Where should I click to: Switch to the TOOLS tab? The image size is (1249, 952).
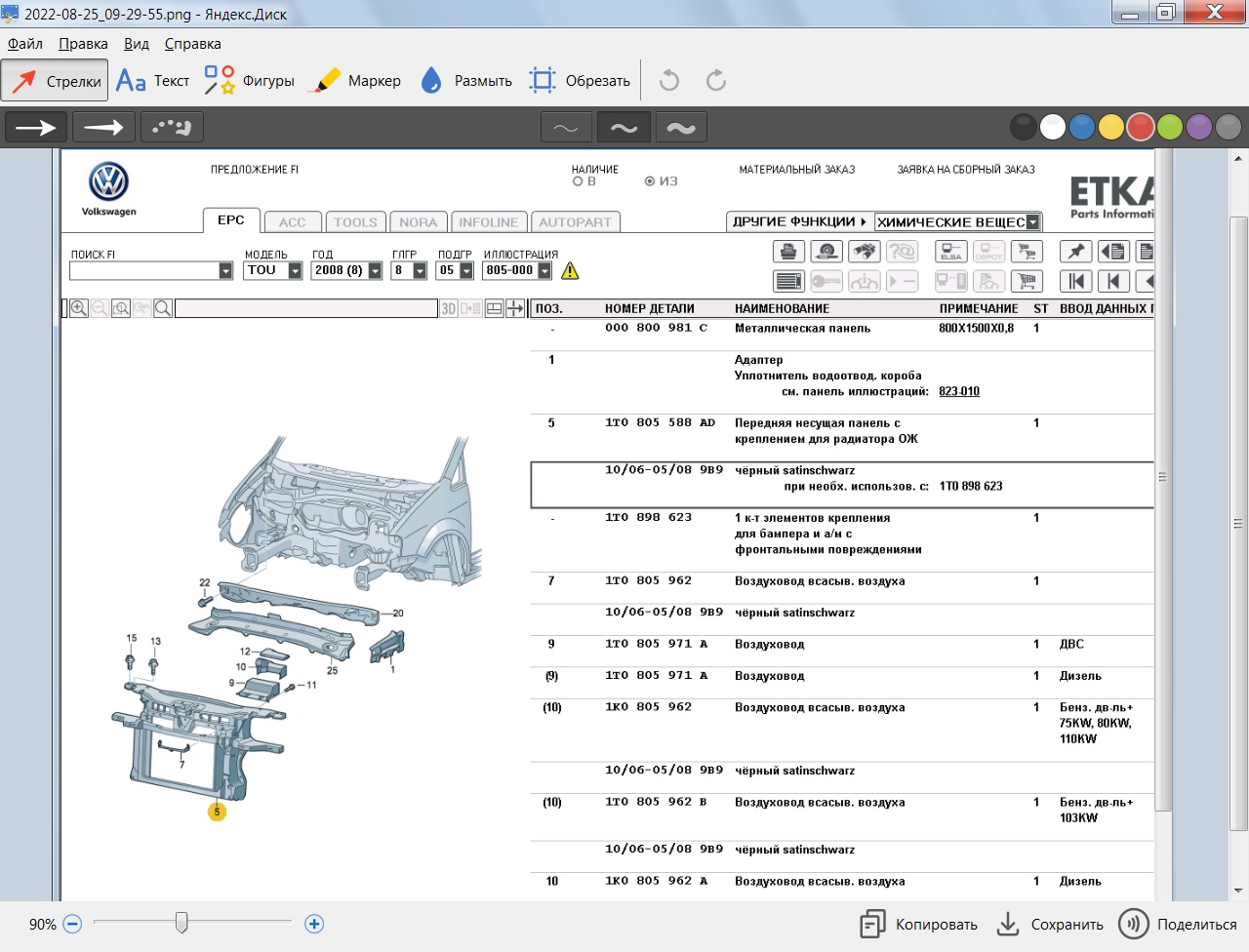tap(355, 222)
